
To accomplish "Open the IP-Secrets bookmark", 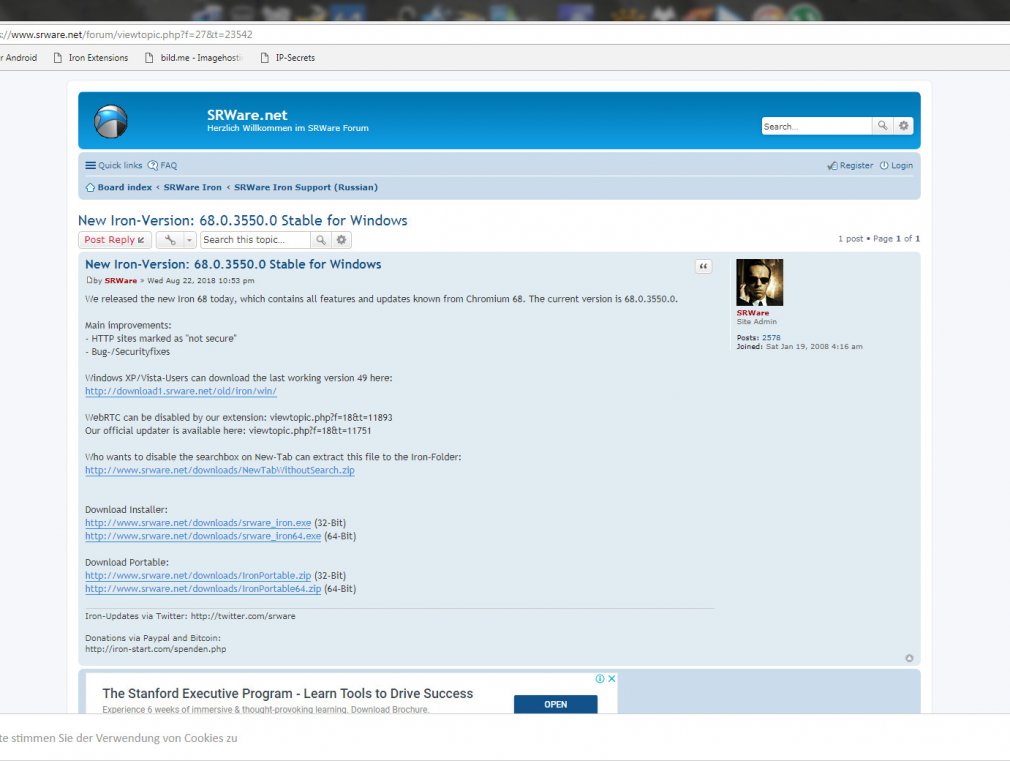I will (x=288, y=57).
